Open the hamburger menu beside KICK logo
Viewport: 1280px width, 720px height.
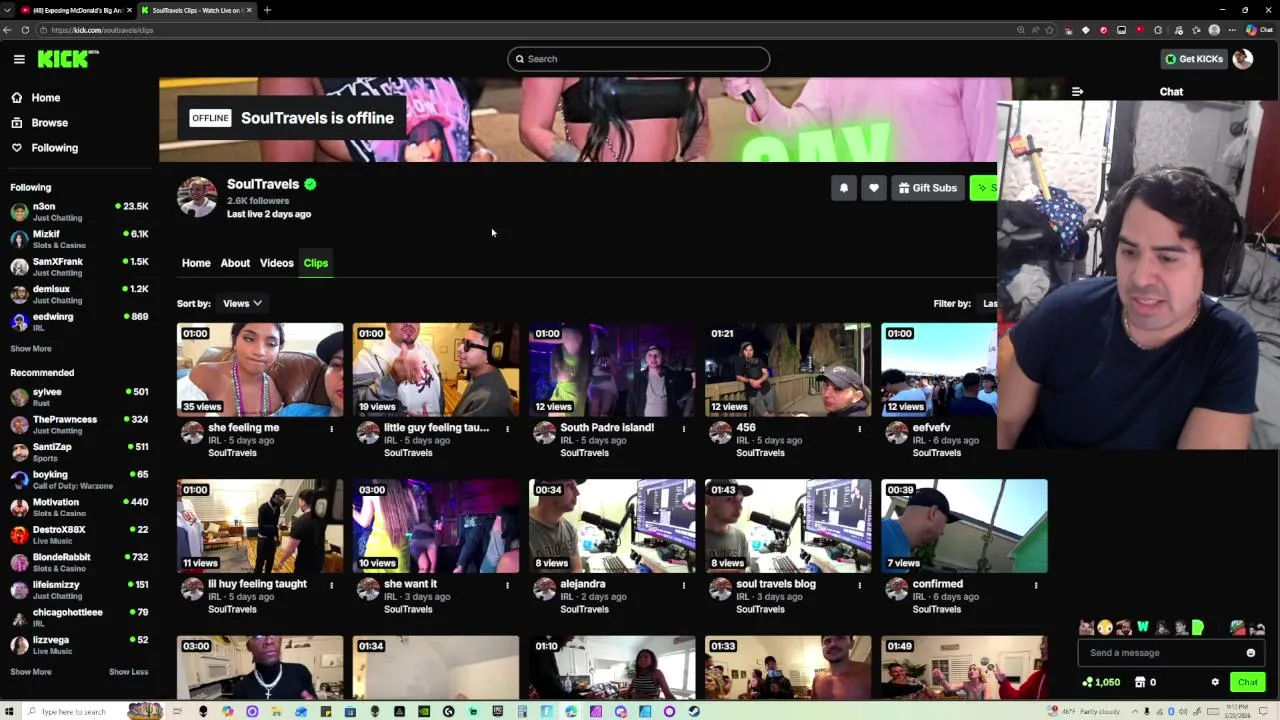click(19, 59)
